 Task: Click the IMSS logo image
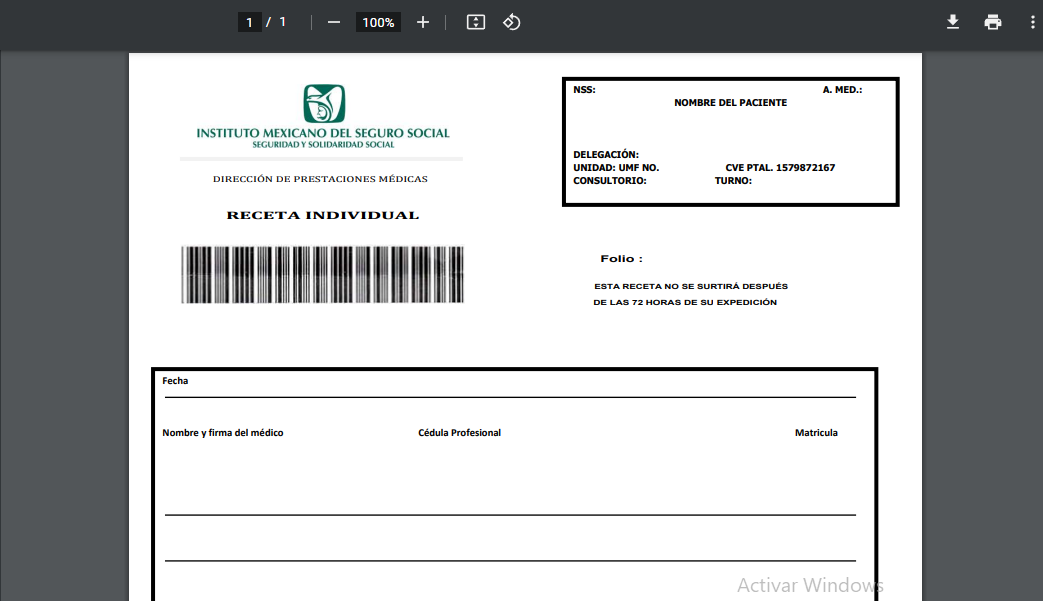324,103
